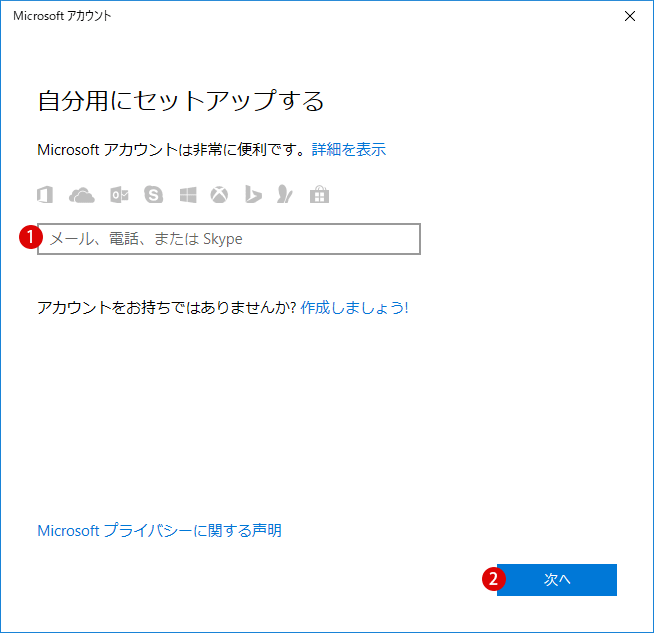654x633 pixels.
Task: Focus the メール、電話、または Skype field
Action: point(229,239)
